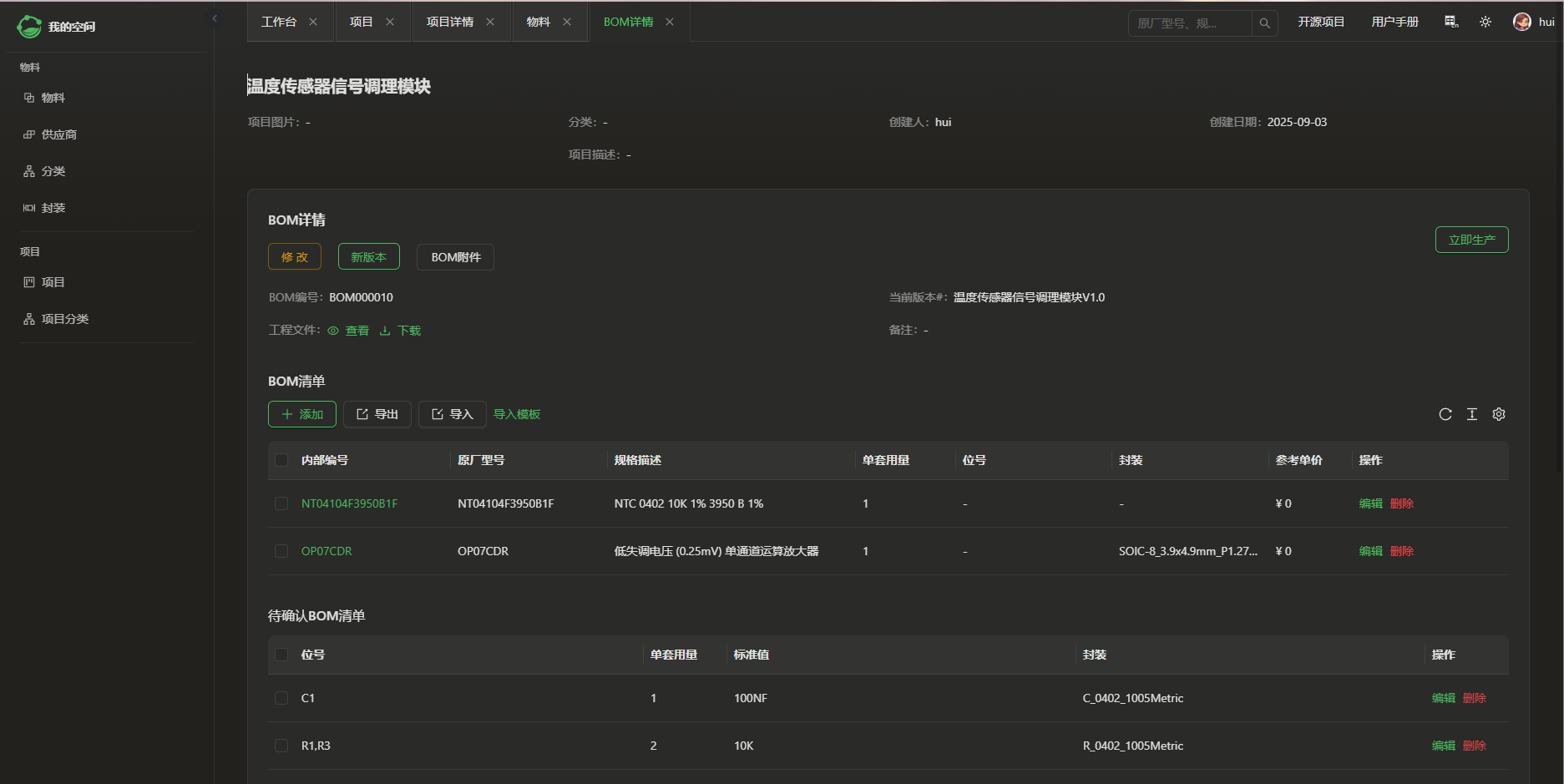Select the OP07CDR row checkbox

(281, 551)
